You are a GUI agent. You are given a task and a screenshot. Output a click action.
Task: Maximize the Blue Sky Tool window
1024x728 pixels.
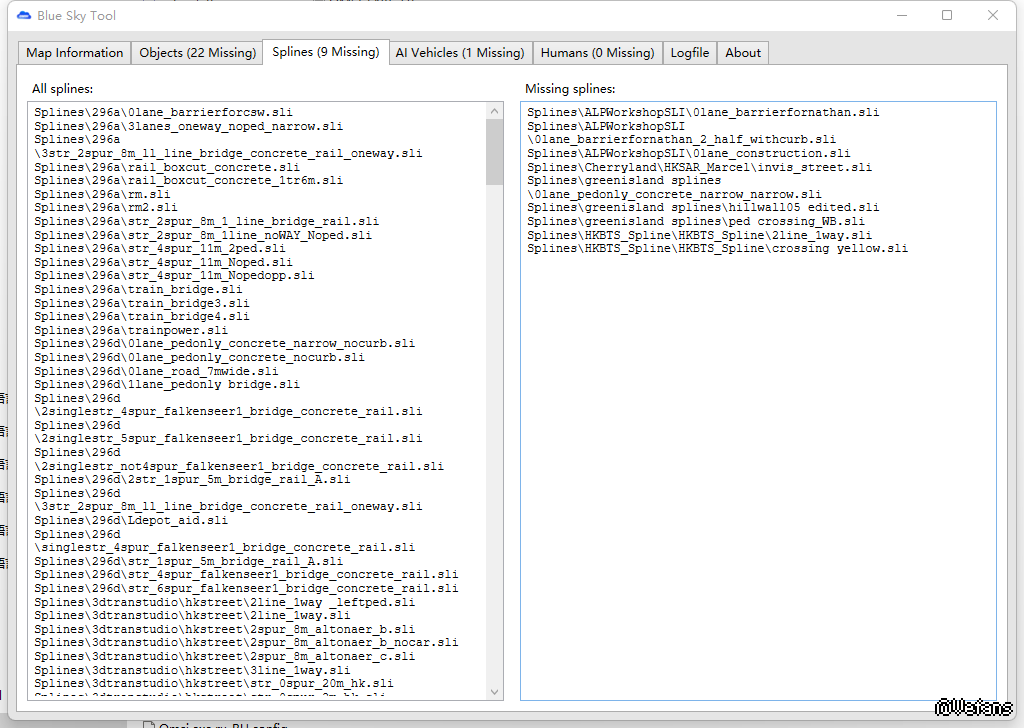(x=947, y=15)
